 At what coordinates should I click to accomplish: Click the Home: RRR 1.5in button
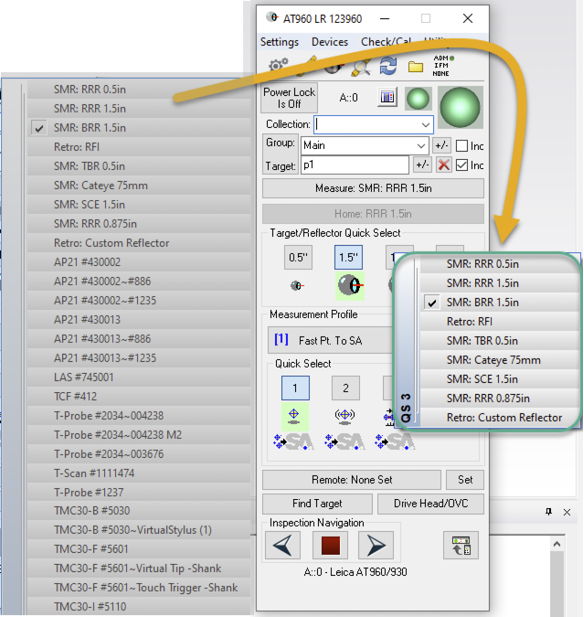373,214
